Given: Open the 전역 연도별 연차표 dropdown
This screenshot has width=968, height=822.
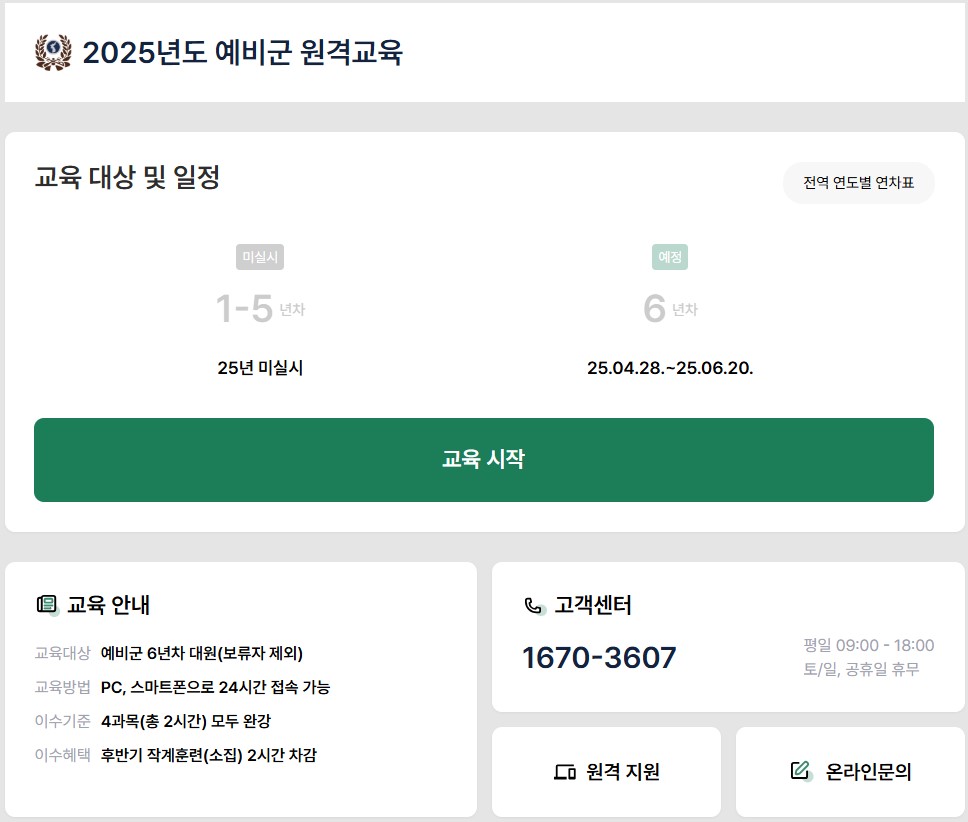Looking at the screenshot, I should point(858,184).
